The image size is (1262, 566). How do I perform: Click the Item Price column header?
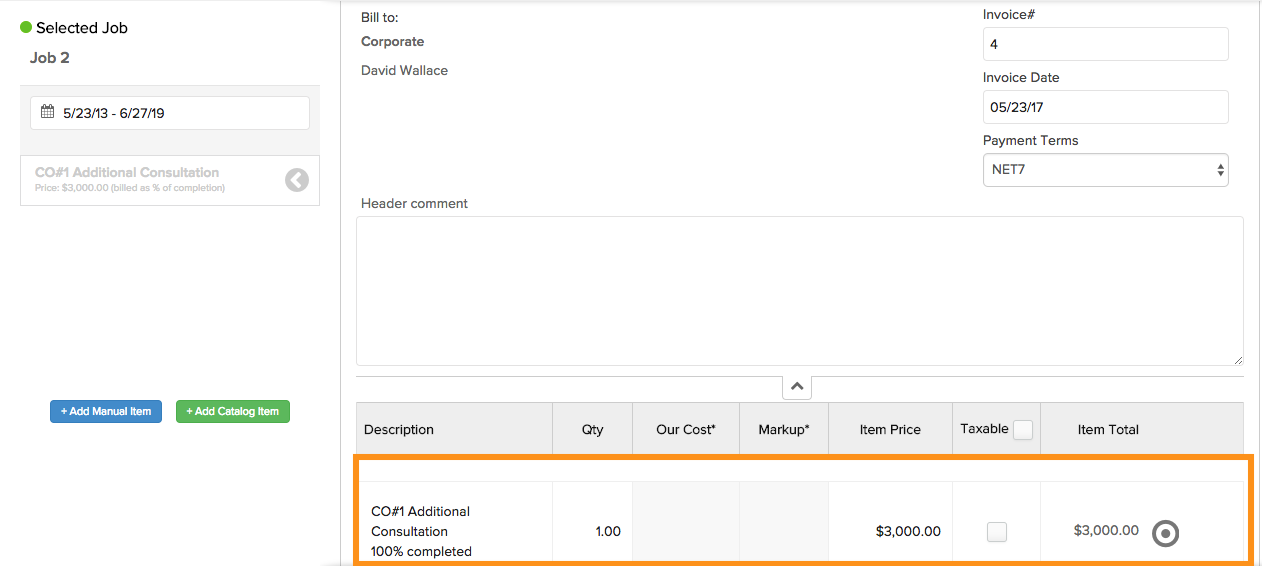(890, 429)
